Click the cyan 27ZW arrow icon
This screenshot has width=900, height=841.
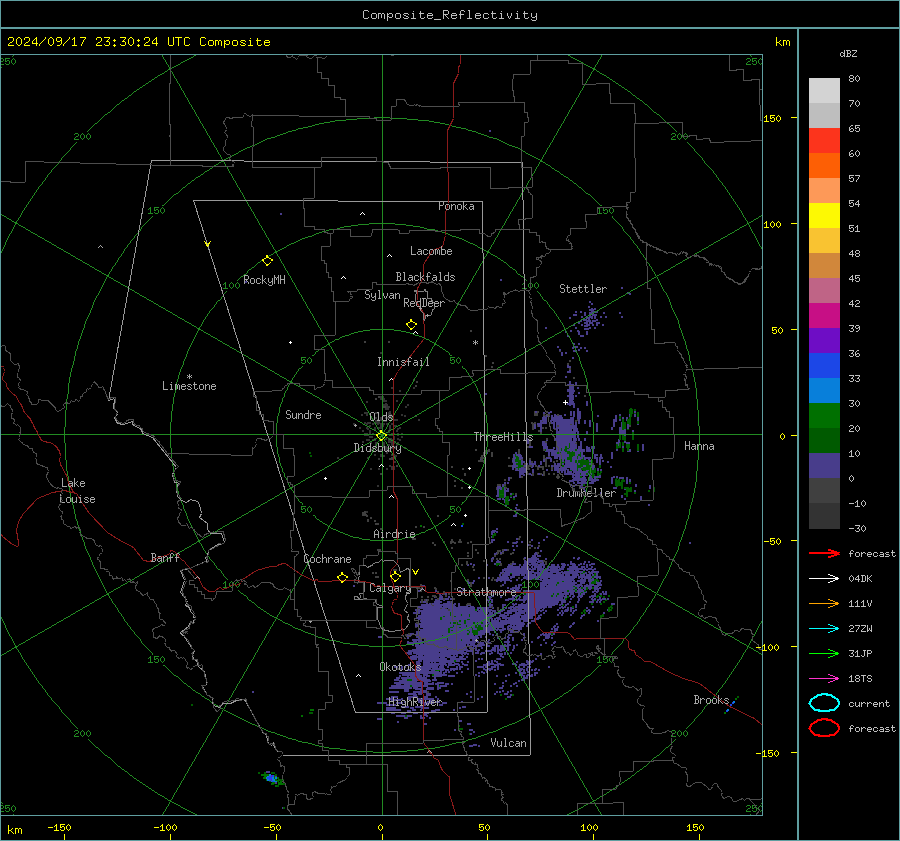tap(824, 629)
